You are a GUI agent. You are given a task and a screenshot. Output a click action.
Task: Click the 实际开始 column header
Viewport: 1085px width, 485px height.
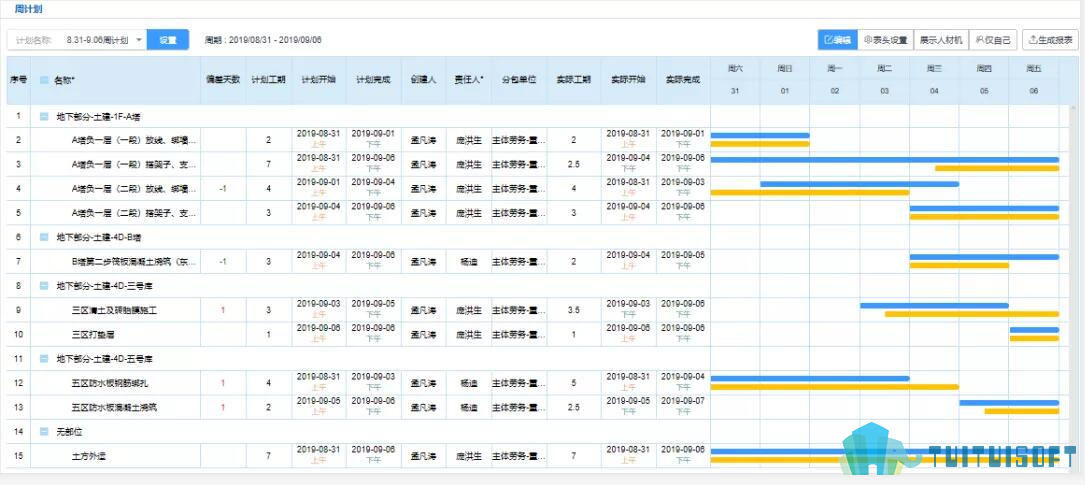point(628,80)
